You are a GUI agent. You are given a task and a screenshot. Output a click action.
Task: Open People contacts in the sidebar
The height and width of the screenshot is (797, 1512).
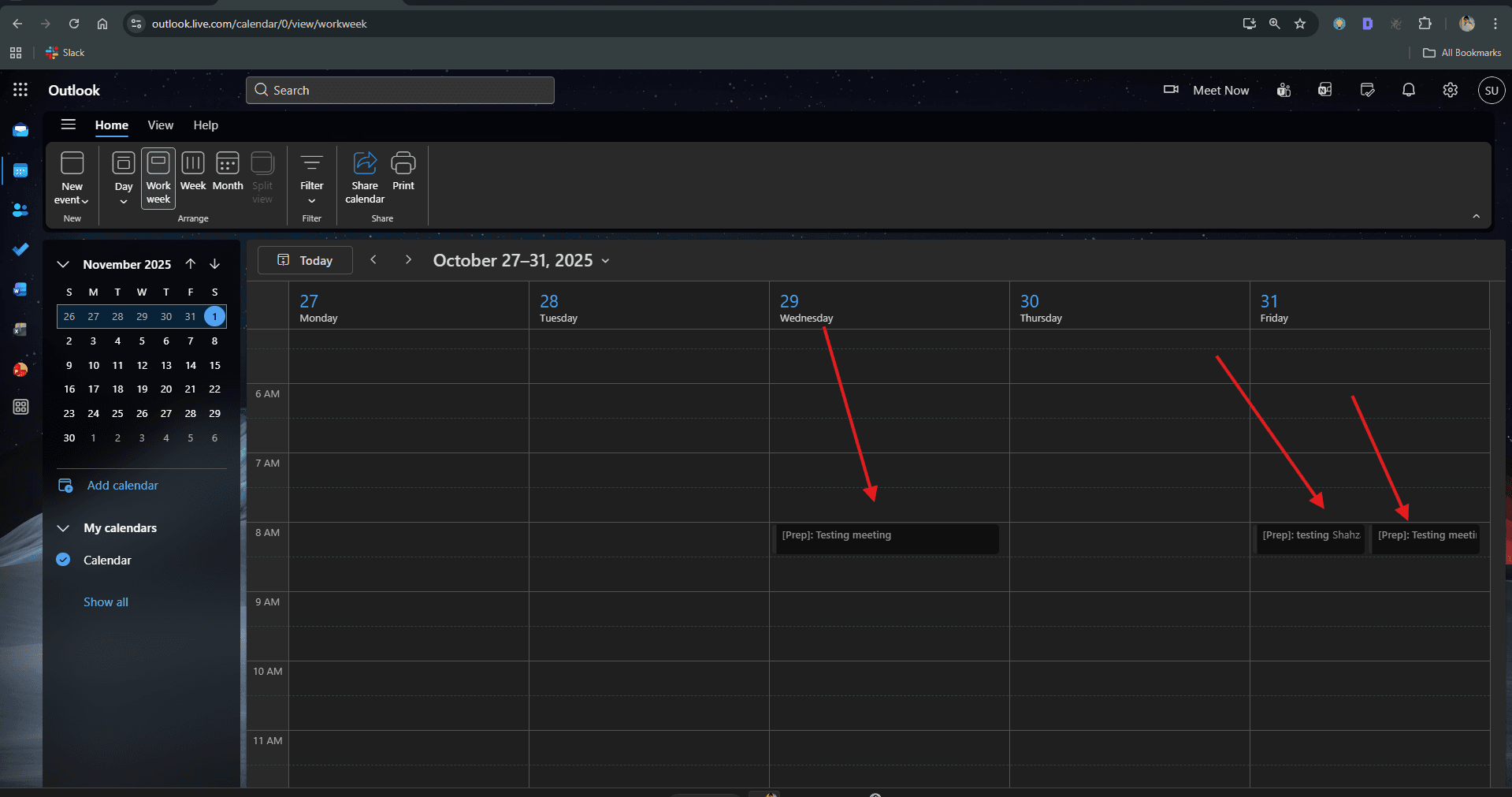click(x=20, y=210)
